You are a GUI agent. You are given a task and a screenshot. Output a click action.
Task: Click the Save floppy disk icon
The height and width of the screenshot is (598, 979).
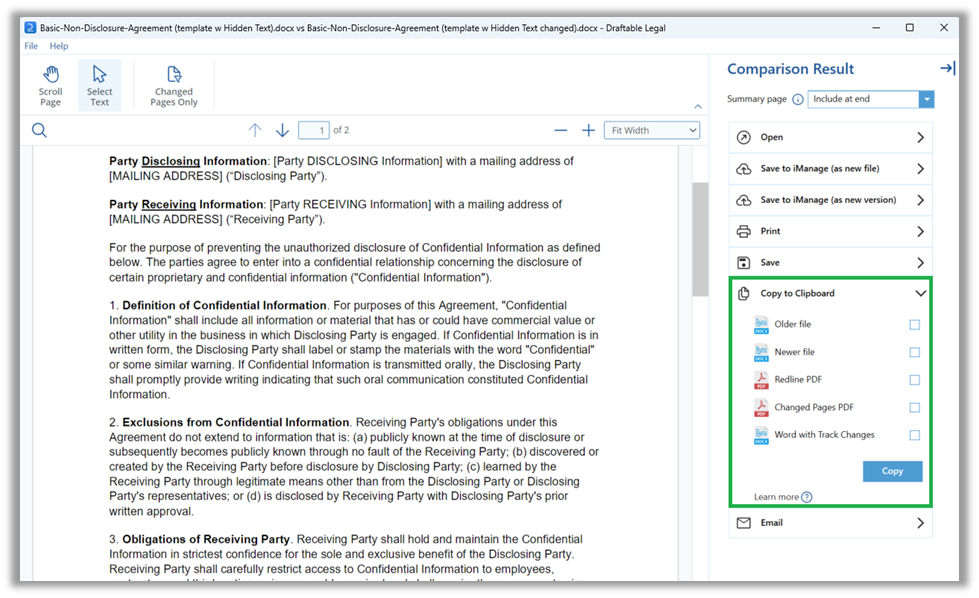tap(744, 262)
